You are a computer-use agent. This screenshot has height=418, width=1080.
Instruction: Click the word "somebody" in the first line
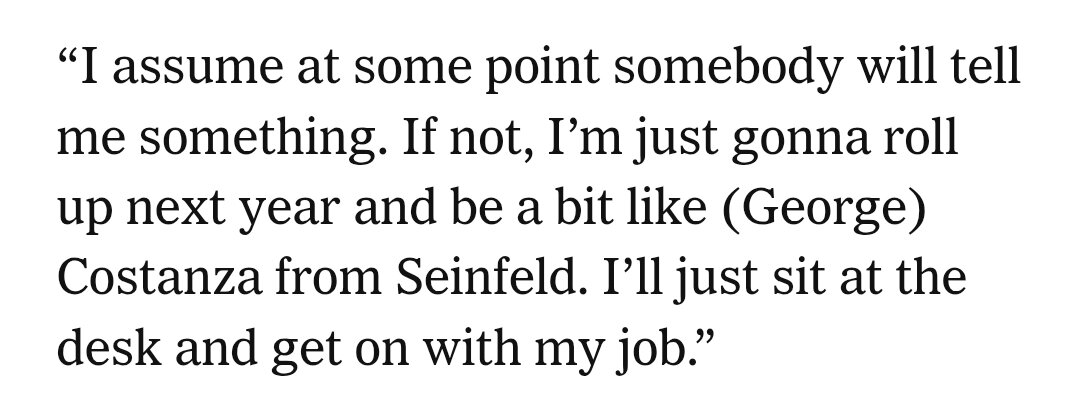pos(727,68)
